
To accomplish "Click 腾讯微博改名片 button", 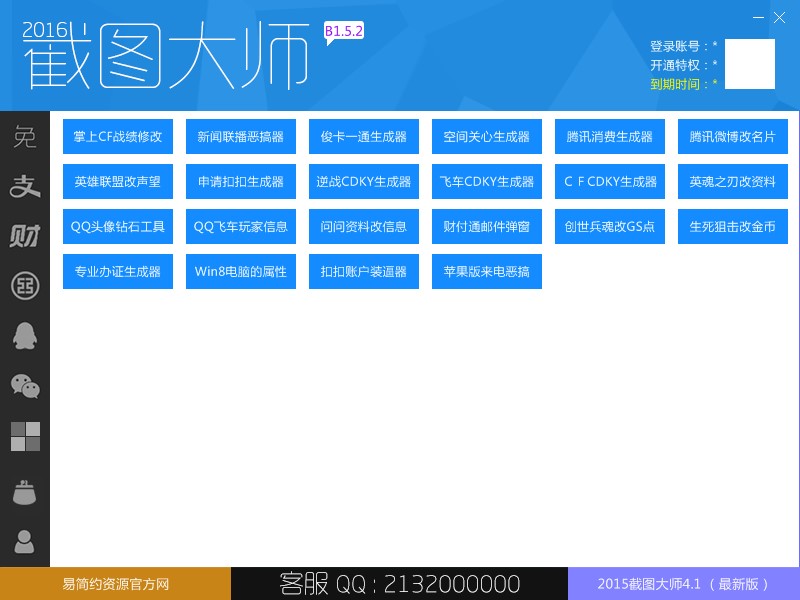I will [x=732, y=136].
